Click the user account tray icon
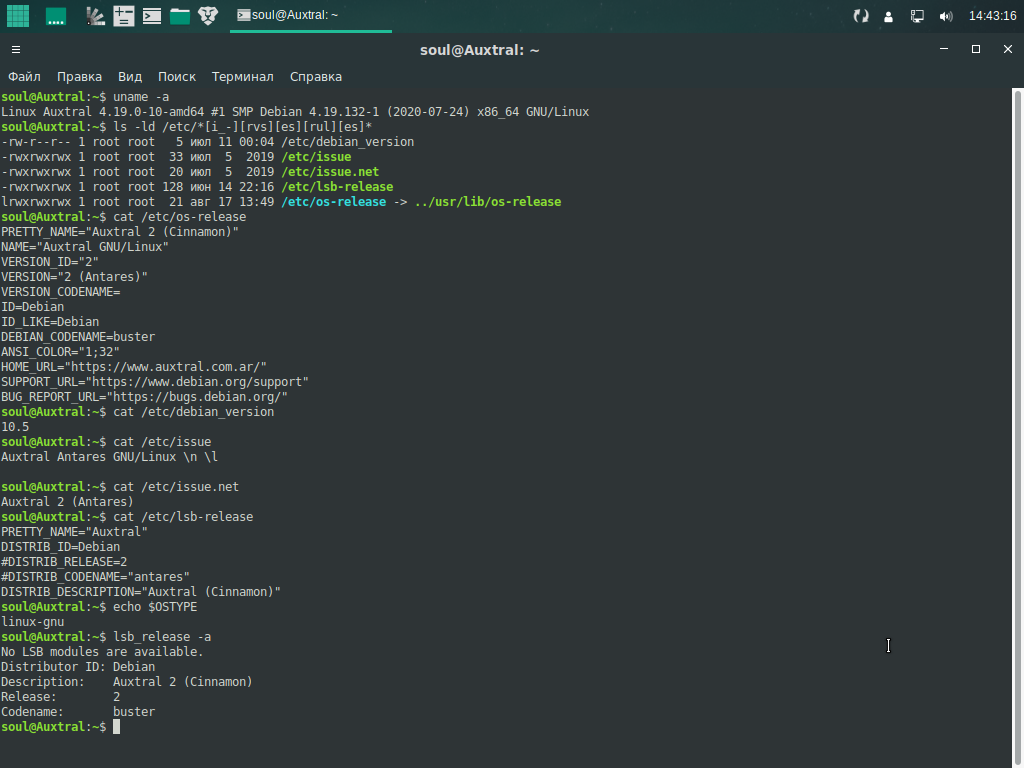 [888, 16]
